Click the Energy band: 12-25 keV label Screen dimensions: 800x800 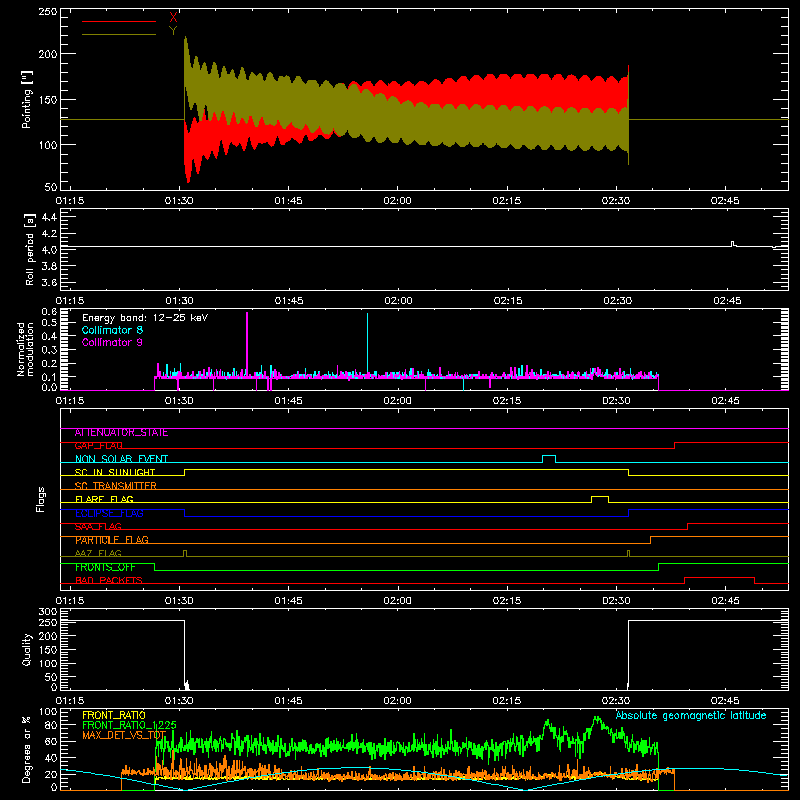point(145,318)
